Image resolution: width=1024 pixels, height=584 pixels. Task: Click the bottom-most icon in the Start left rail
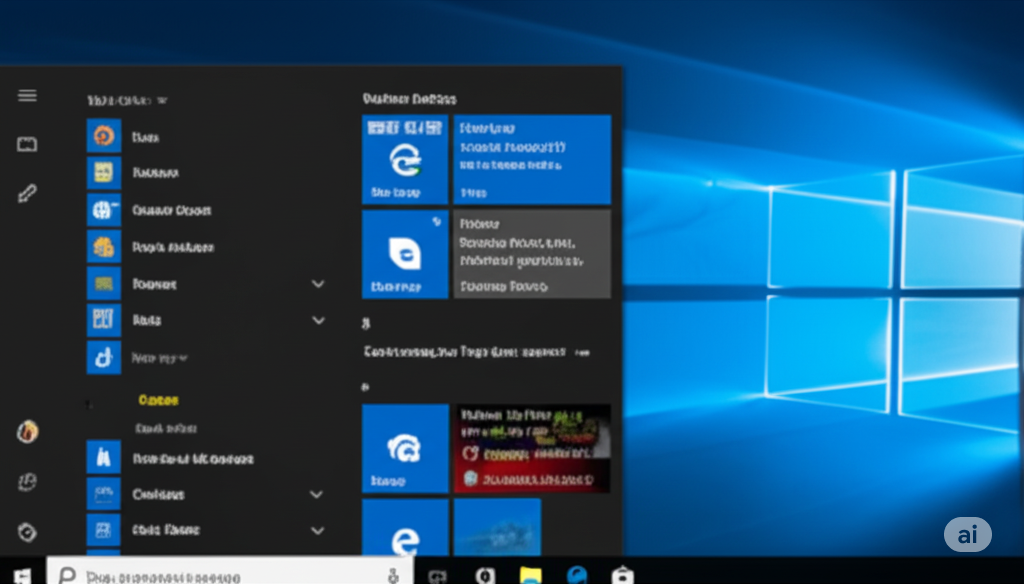coord(27,532)
